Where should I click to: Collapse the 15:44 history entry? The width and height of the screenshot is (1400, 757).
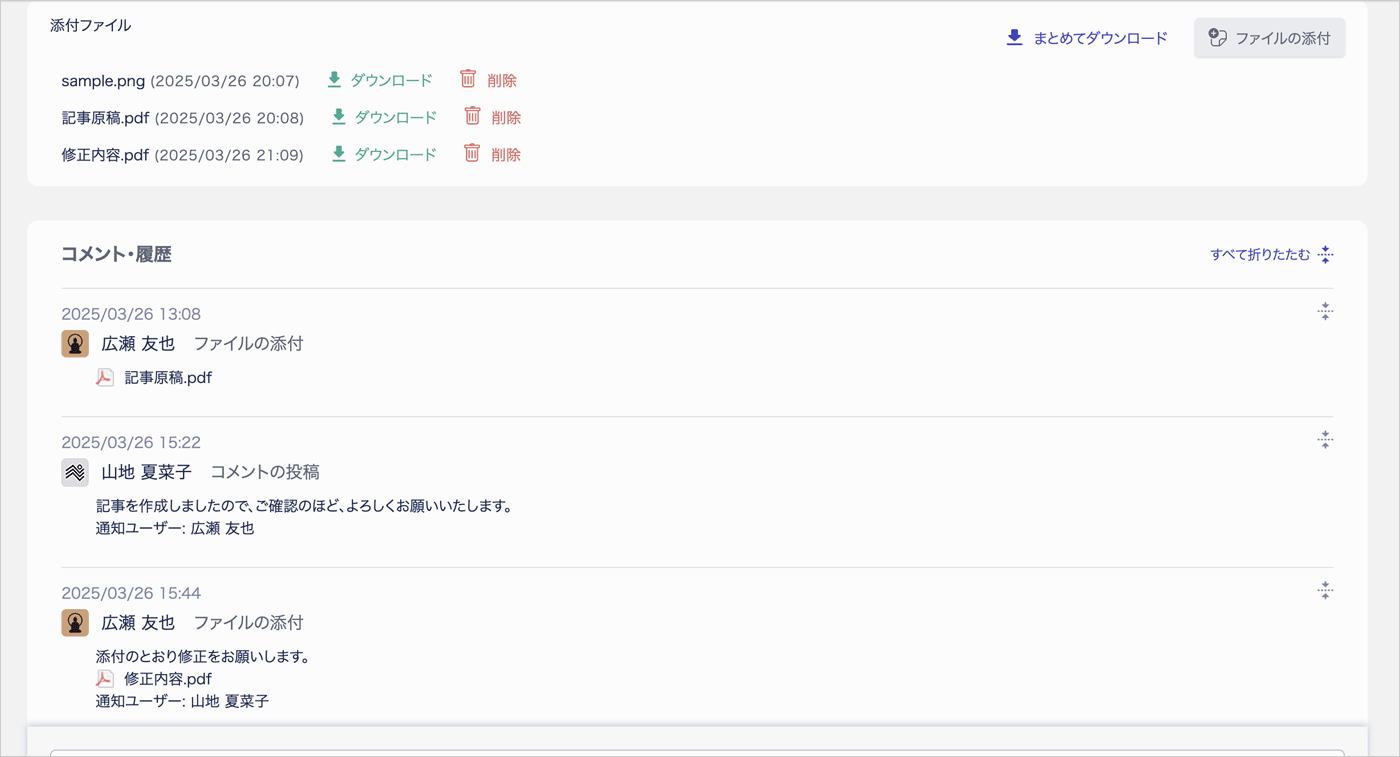click(1325, 591)
